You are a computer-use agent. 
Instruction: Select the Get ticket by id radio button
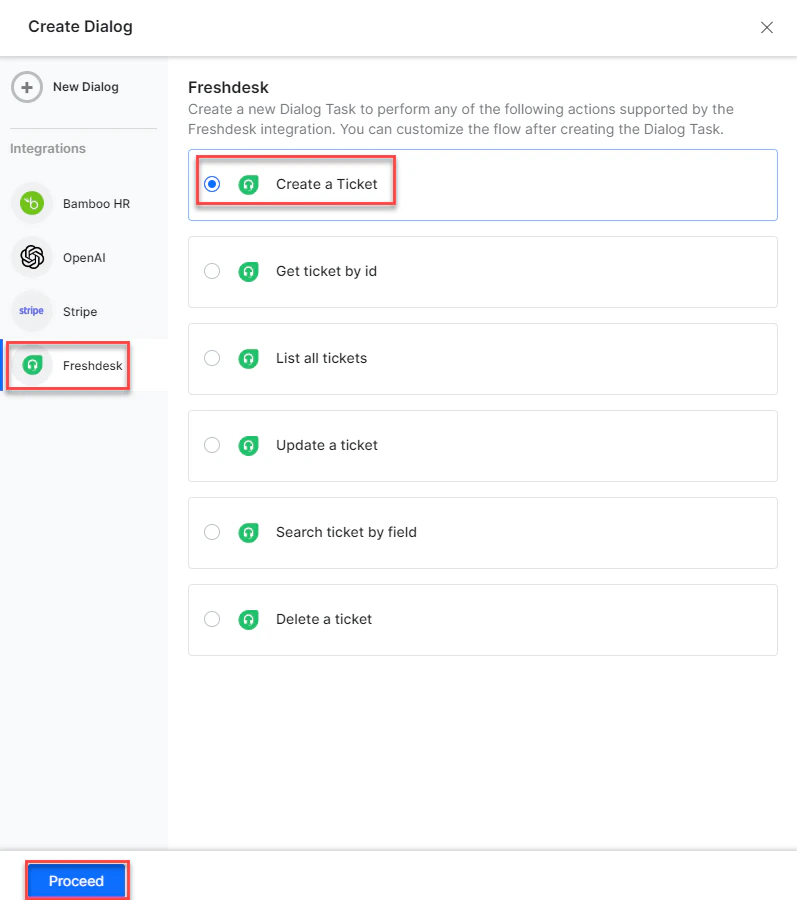pyautogui.click(x=212, y=271)
